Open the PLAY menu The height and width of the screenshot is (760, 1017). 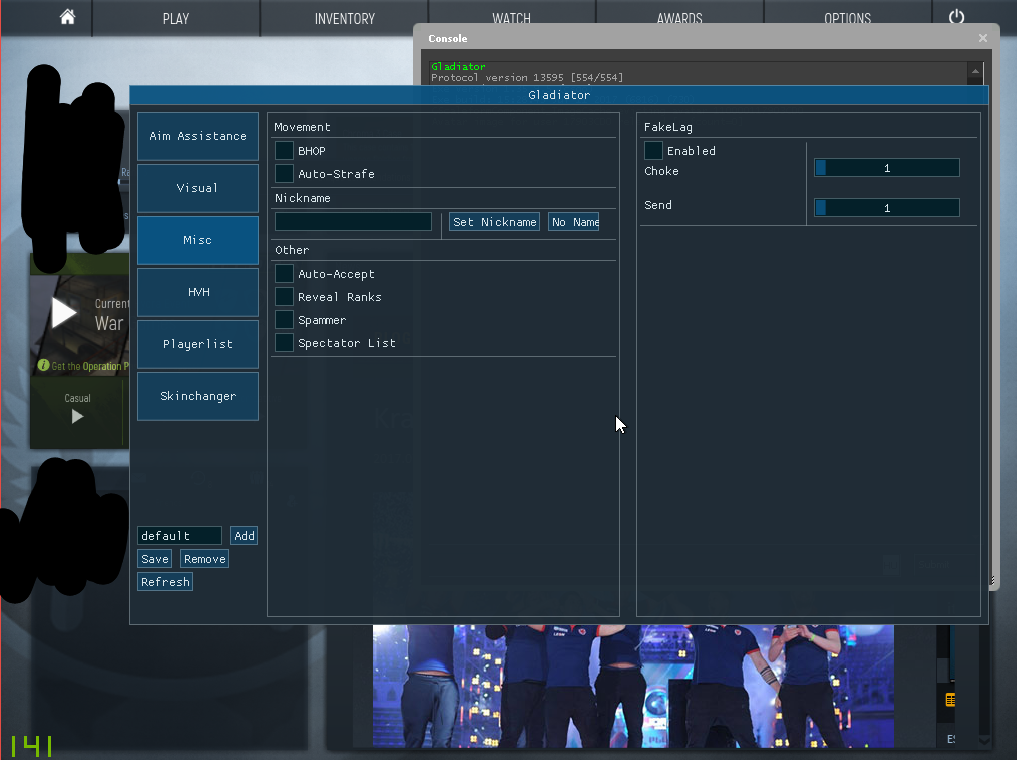[x=176, y=18]
